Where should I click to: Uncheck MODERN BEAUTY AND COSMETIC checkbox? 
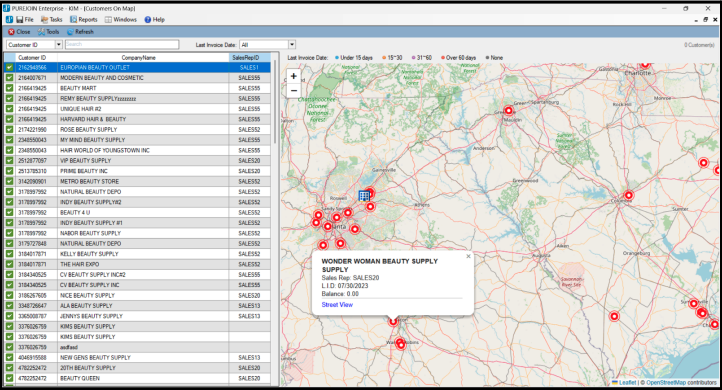(9, 78)
